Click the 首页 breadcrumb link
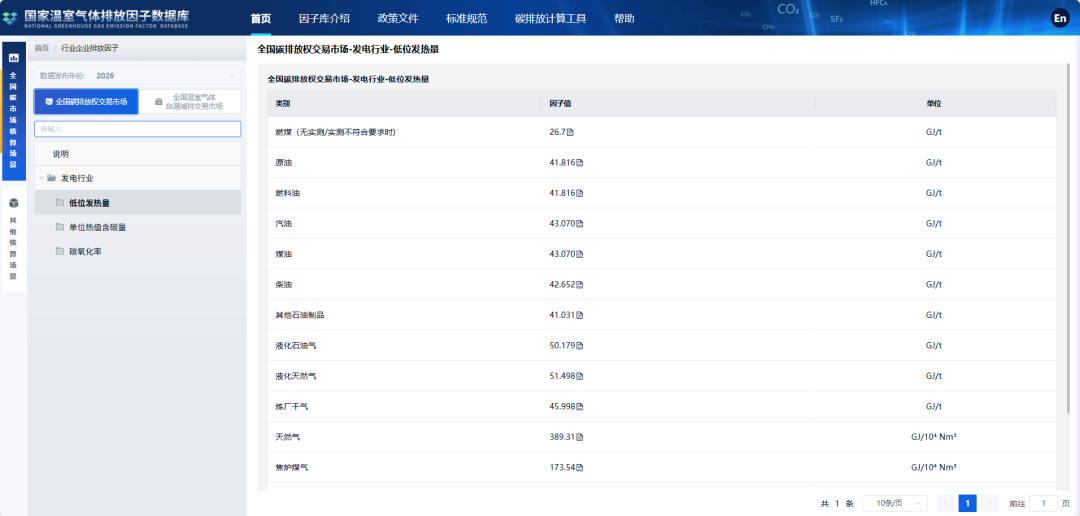The height and width of the screenshot is (516, 1080). click(x=42, y=48)
